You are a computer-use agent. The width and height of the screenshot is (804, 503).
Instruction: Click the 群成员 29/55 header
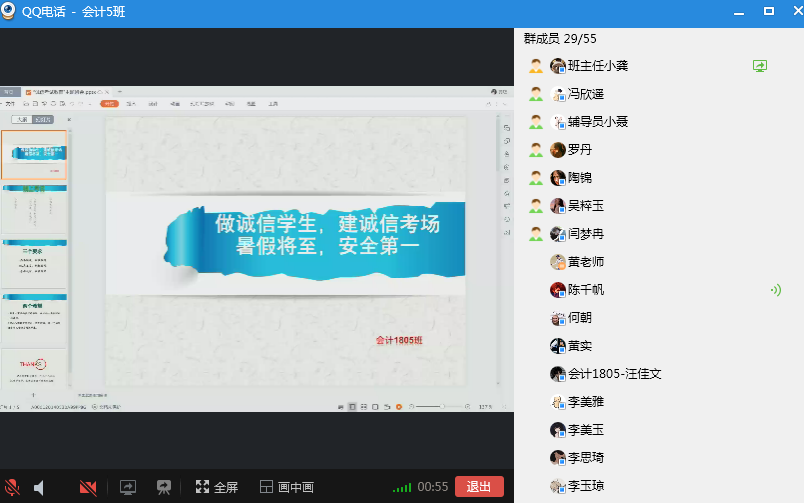(x=561, y=38)
